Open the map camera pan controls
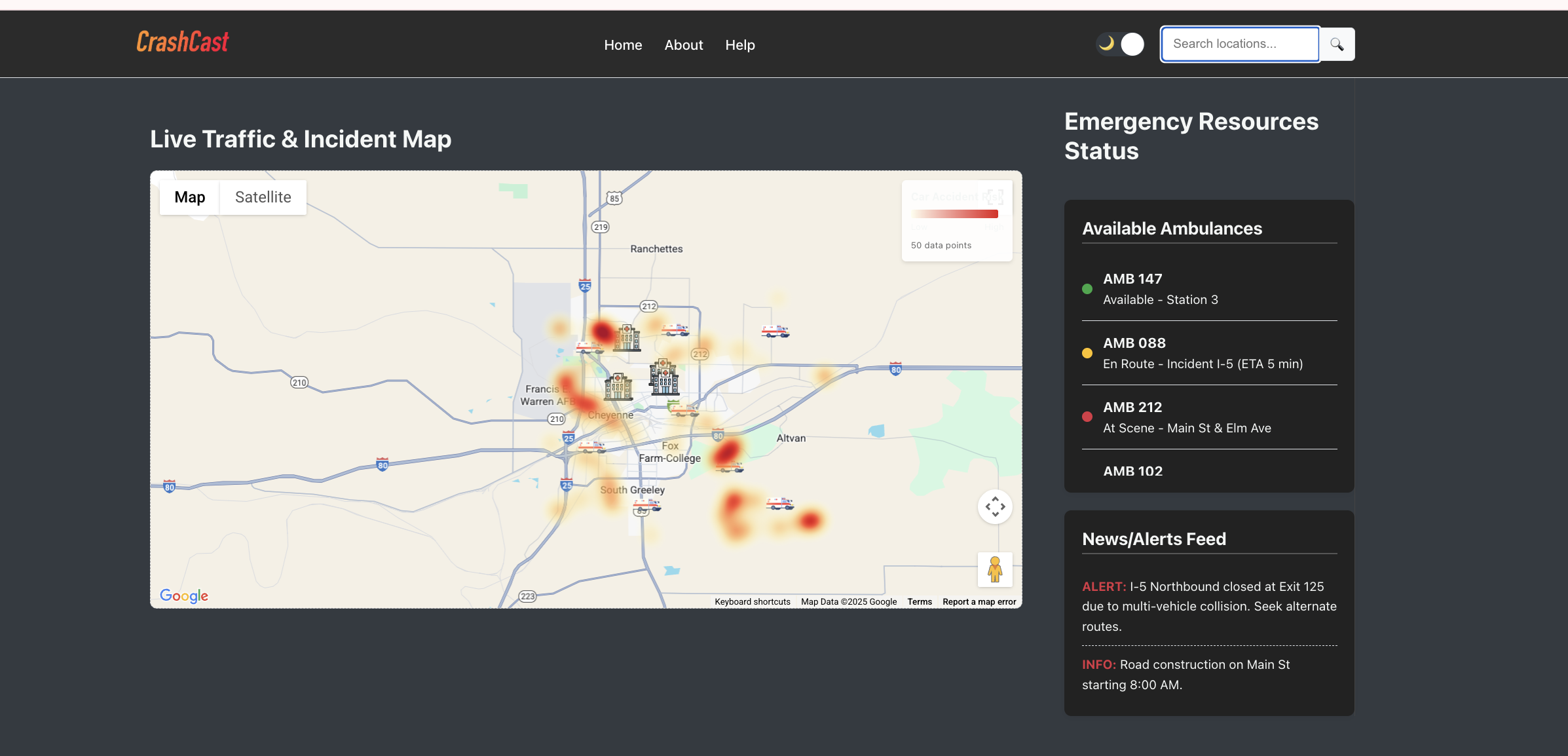 tap(995, 506)
